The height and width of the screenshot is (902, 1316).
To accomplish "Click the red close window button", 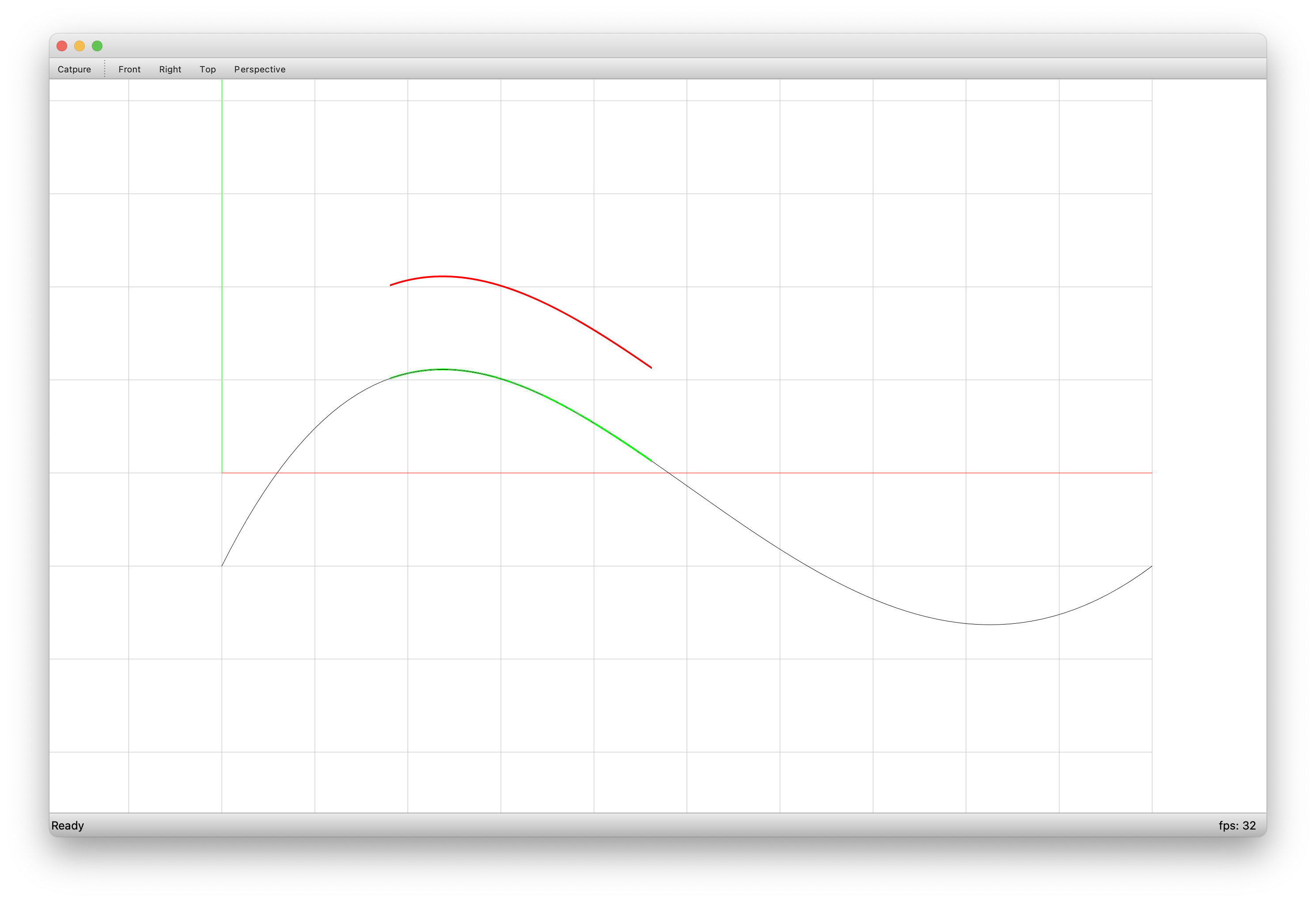I will [x=62, y=46].
